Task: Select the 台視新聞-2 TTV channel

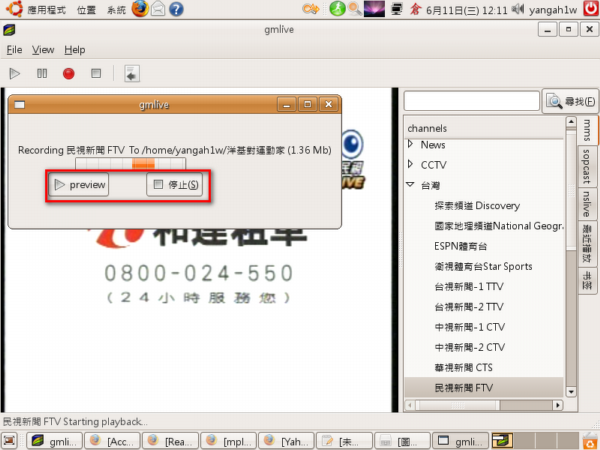Action: (469, 307)
